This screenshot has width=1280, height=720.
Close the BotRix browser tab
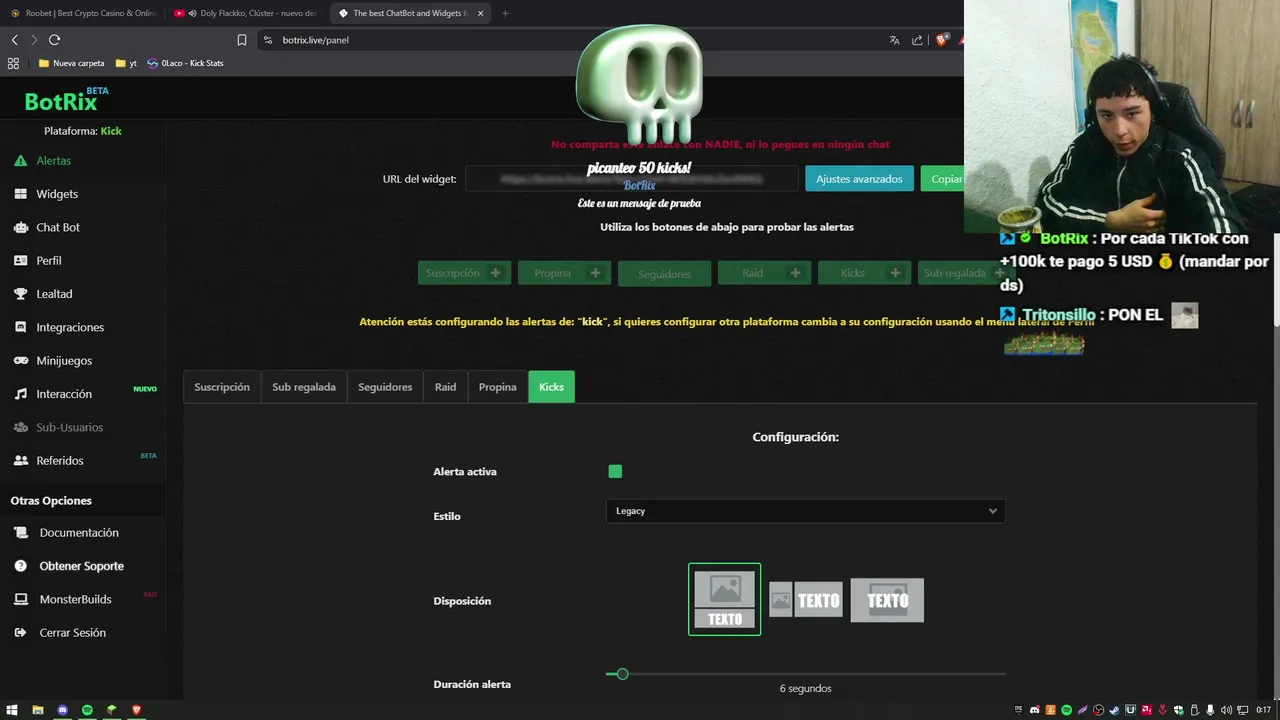[480, 13]
